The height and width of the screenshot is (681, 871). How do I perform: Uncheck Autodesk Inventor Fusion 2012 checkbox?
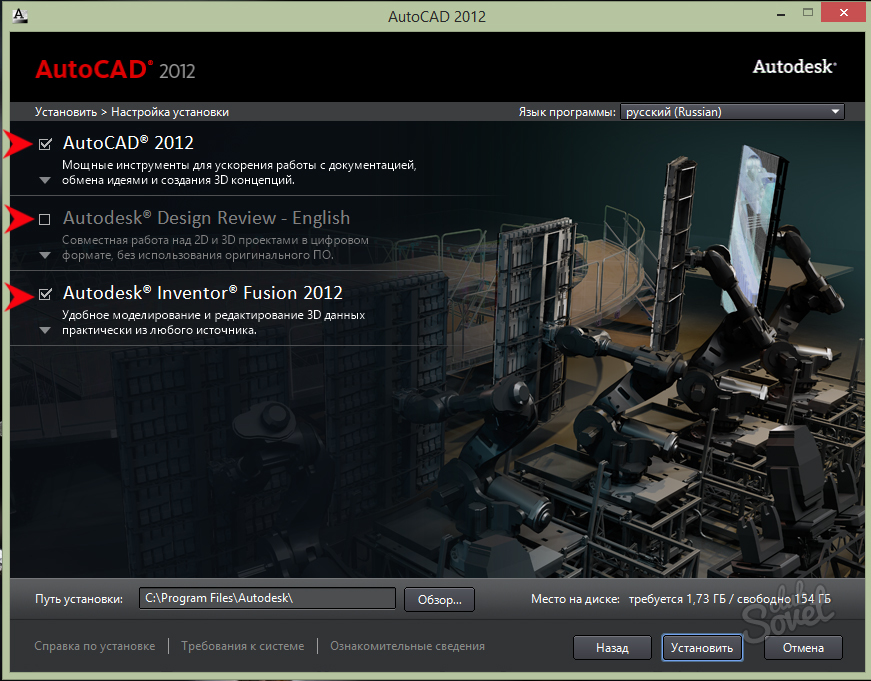(x=45, y=294)
